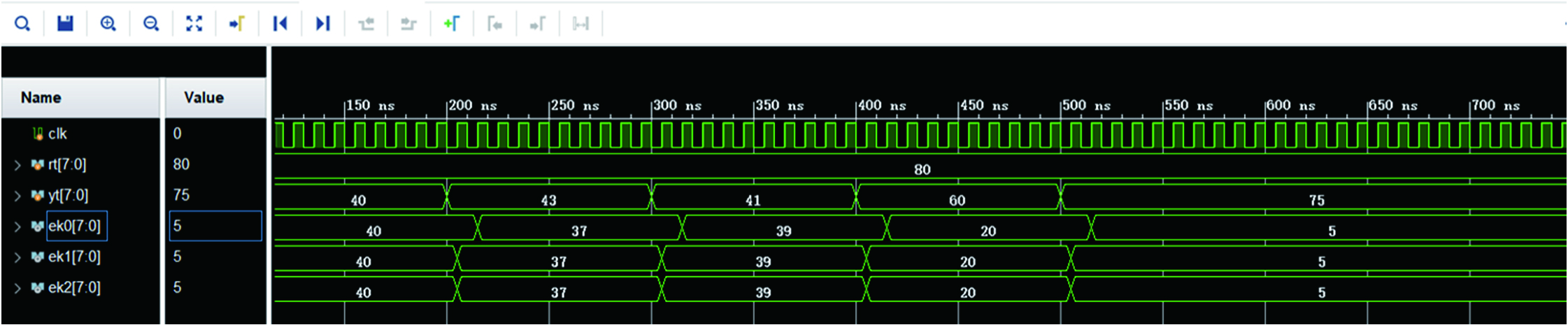1568x325 pixels.
Task: Select the rt[7:0] signal name
Action: click(67, 165)
